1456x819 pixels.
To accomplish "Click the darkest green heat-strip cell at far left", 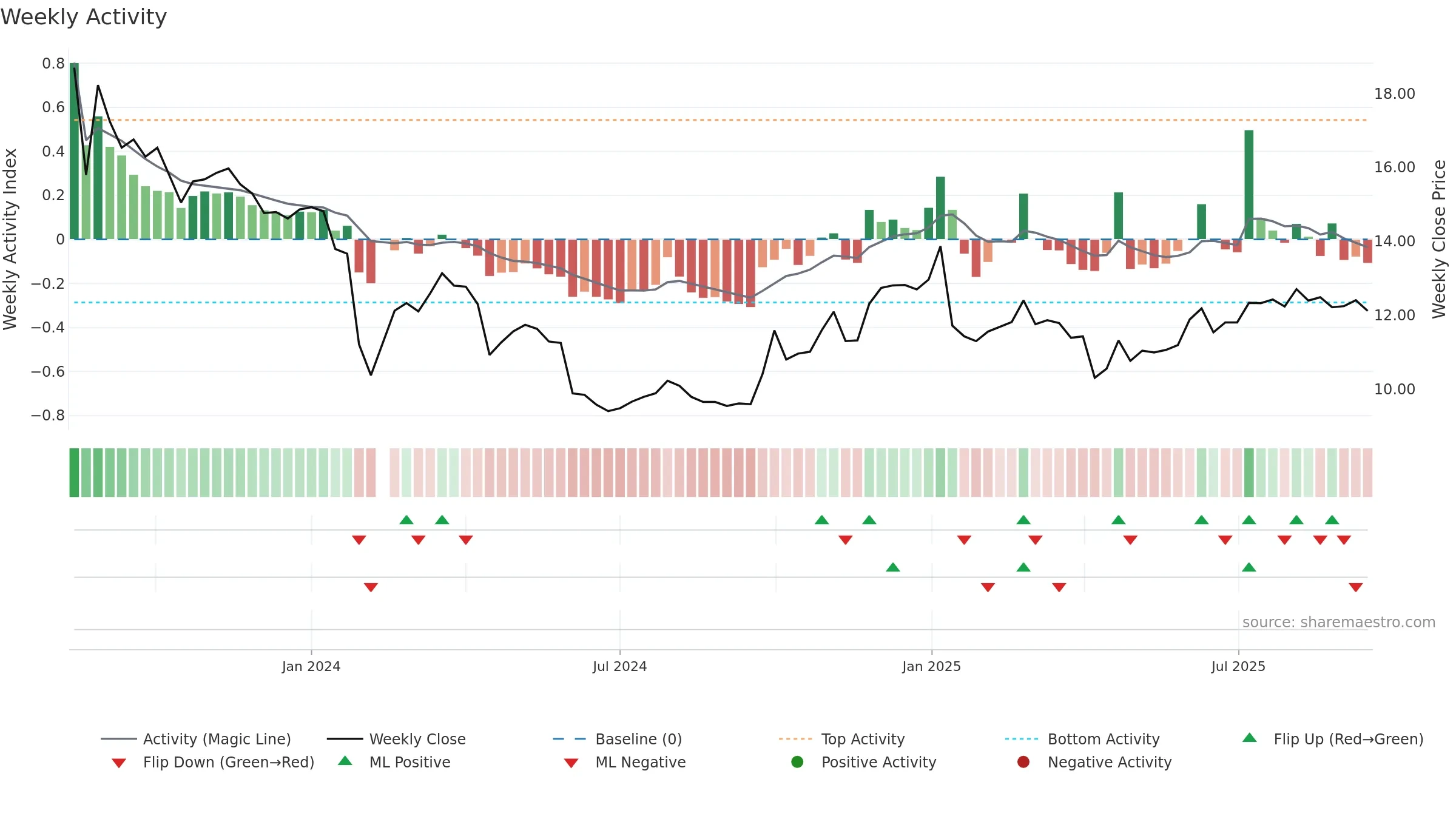I will [74, 473].
